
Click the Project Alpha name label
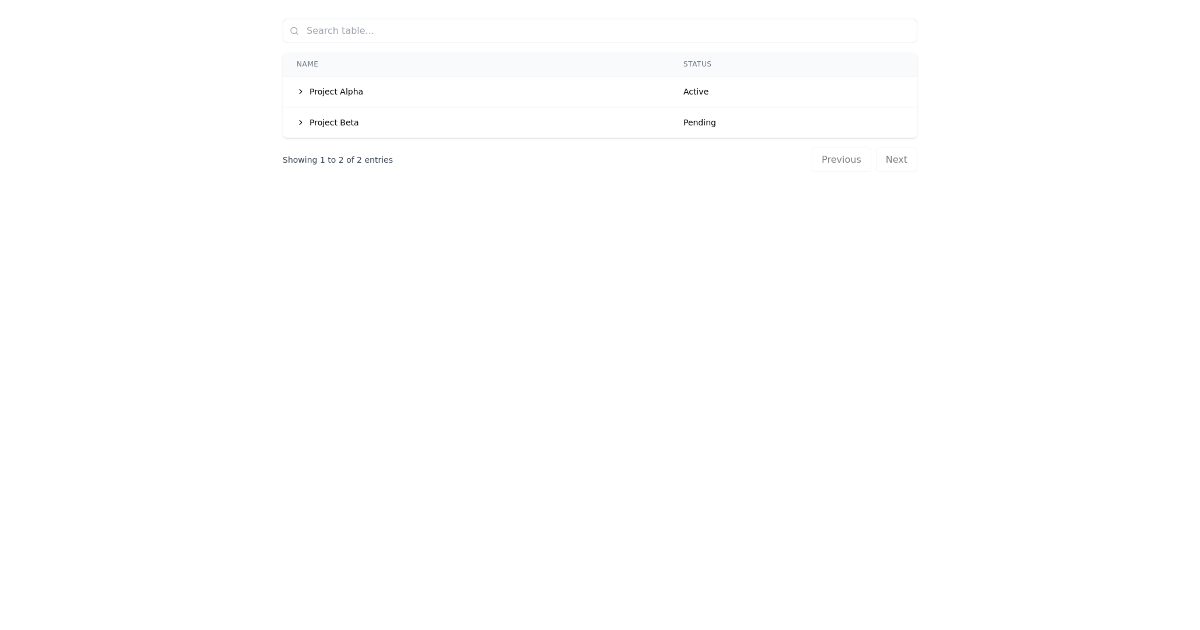pos(336,91)
